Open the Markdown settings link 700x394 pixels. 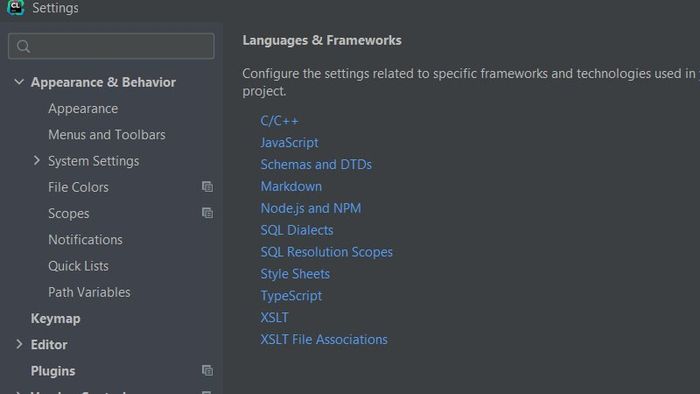pyautogui.click(x=291, y=187)
